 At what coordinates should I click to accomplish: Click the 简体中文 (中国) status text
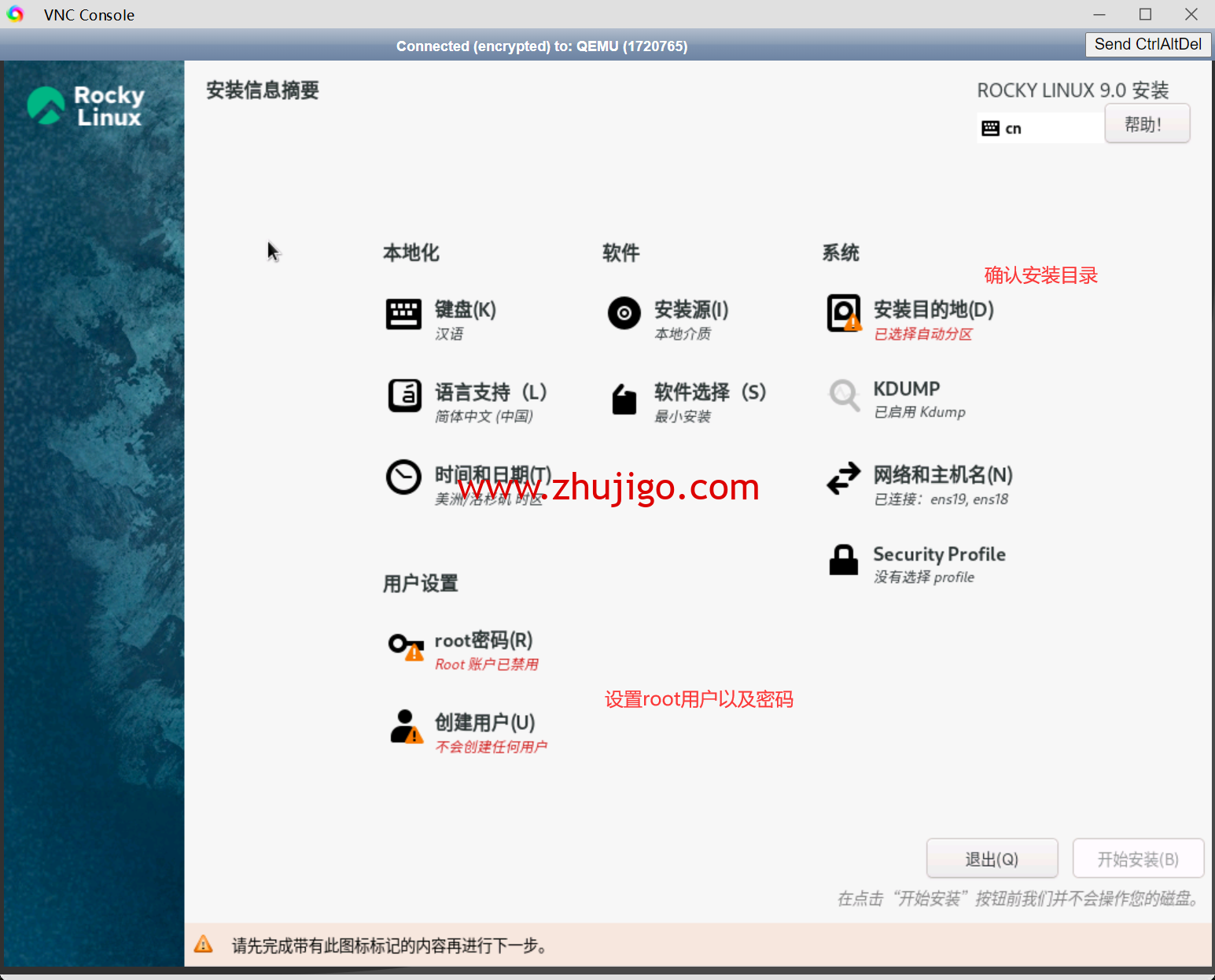click(x=484, y=416)
